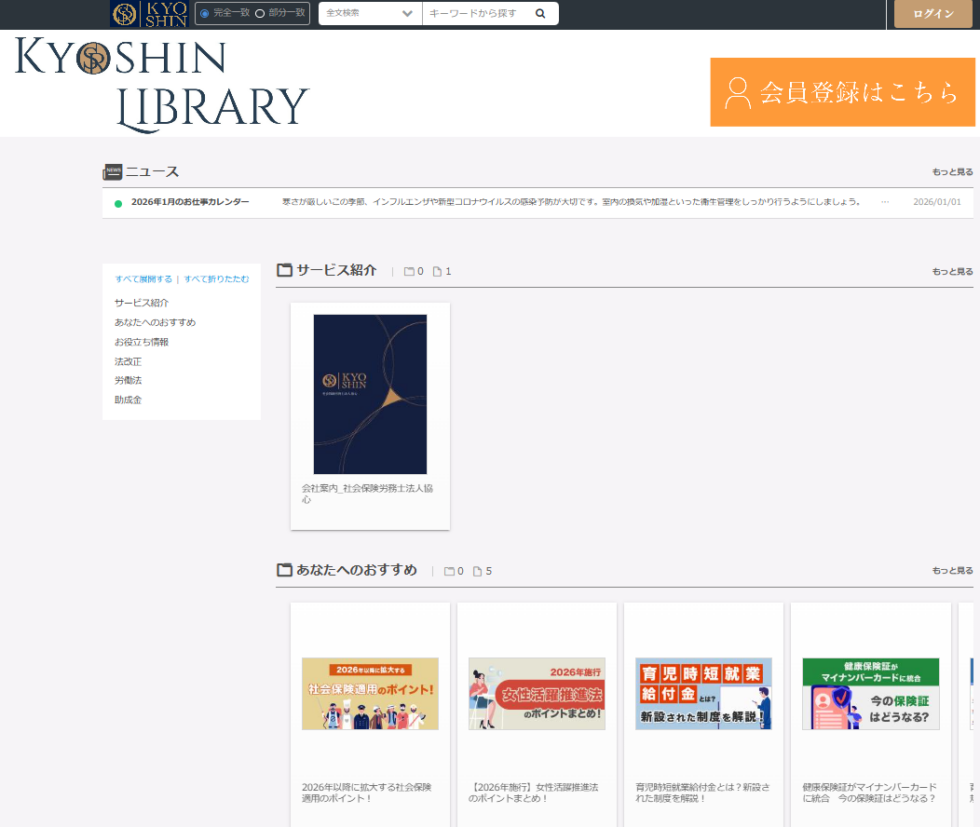This screenshot has width=980, height=827.
Task: Open the 会社案内 brochure thumbnail
Action: (370, 394)
